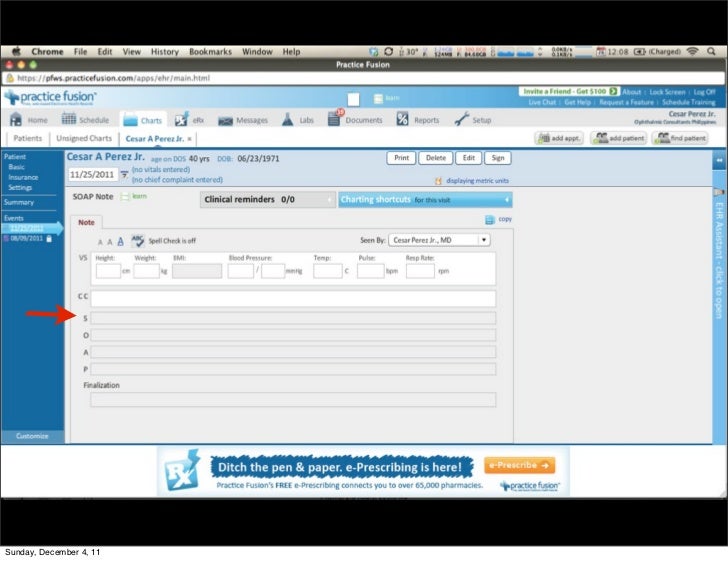Click the Lock Screen link
This screenshot has width=728, height=561.
click(x=667, y=92)
